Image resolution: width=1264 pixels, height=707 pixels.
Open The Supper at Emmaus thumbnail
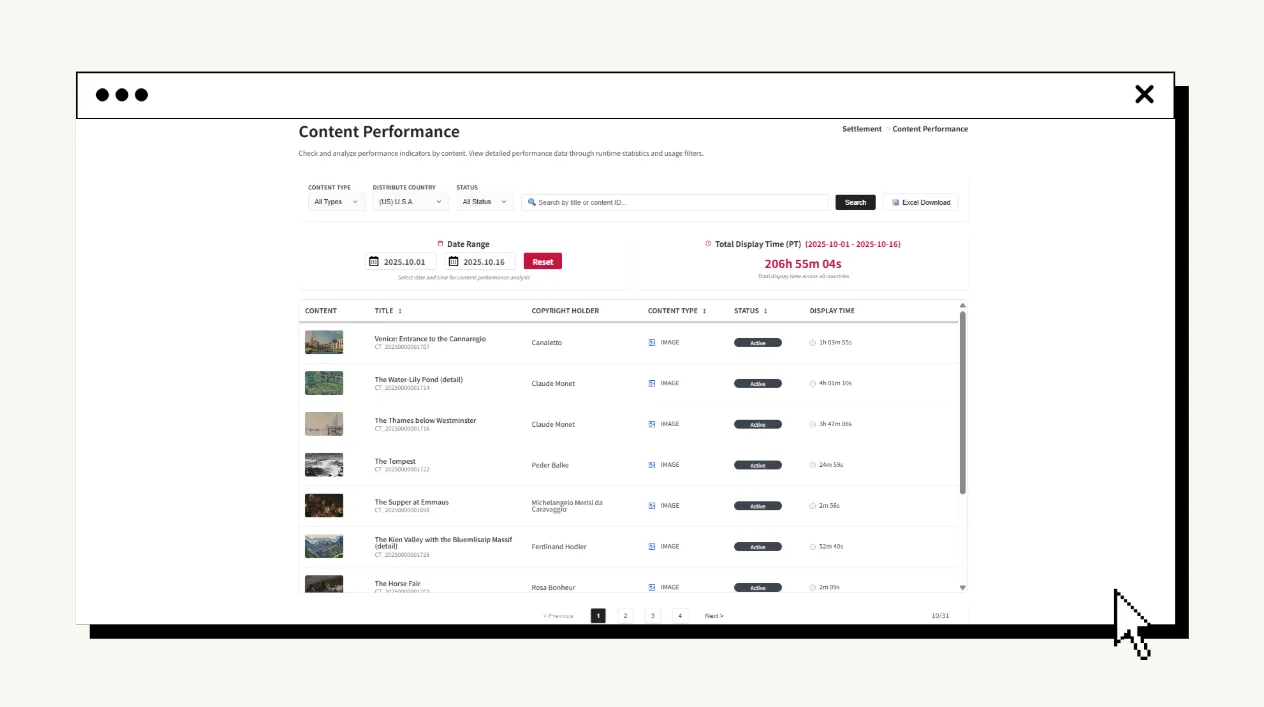point(324,506)
